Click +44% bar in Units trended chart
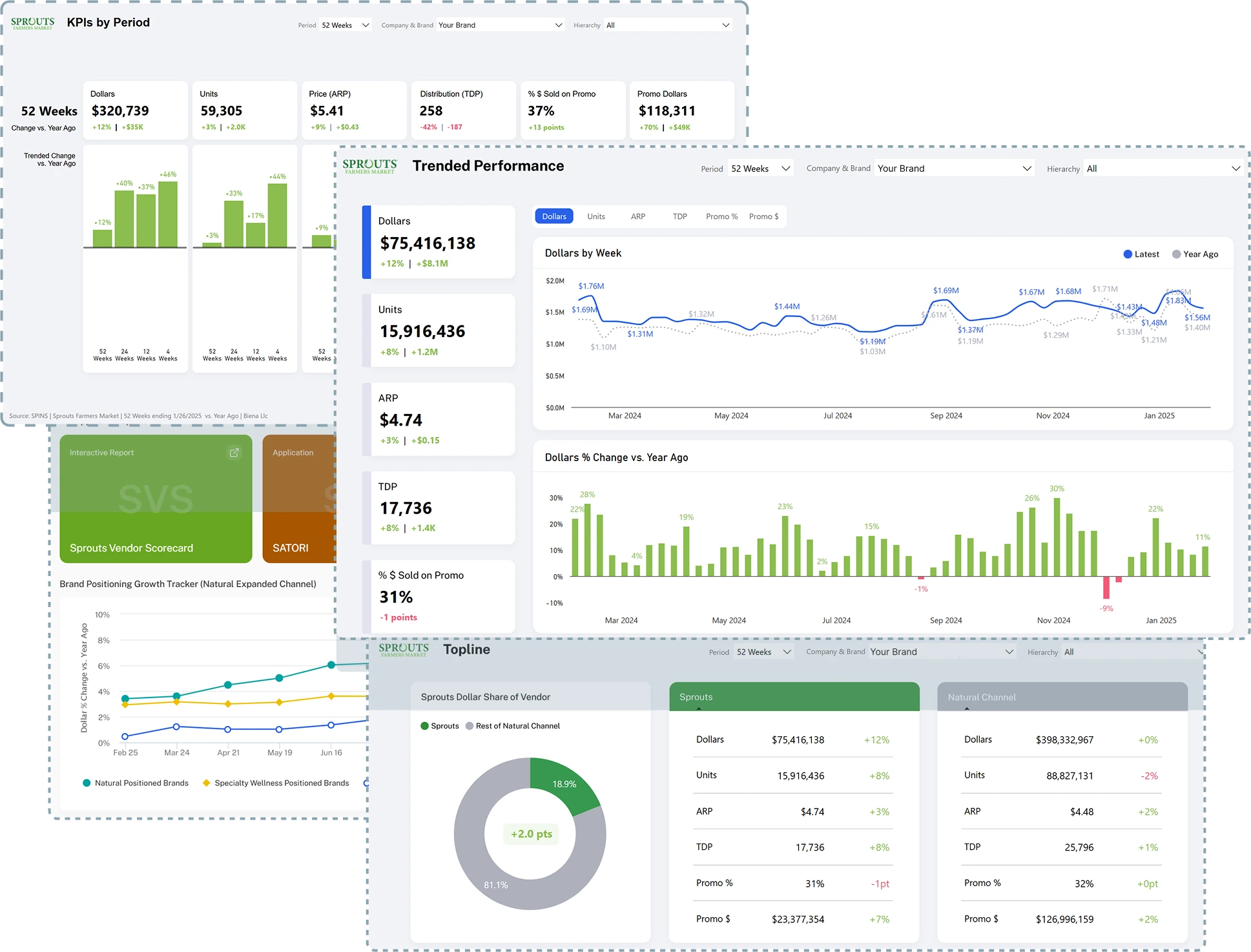Viewport: 1251px width, 952px height. coord(277,215)
